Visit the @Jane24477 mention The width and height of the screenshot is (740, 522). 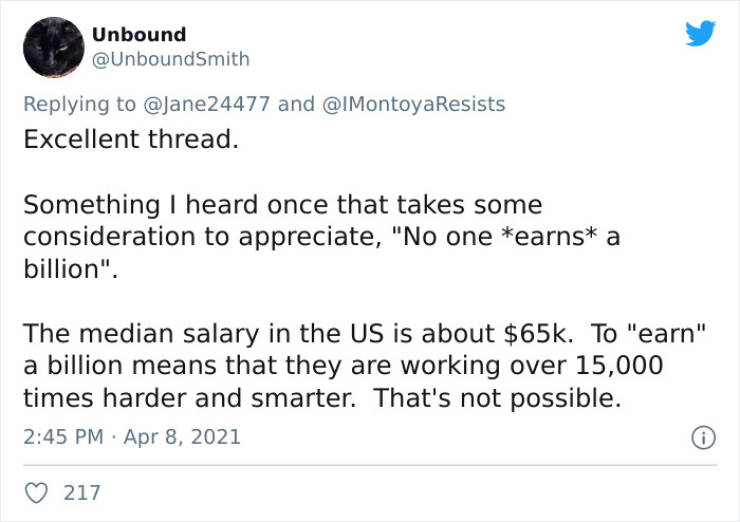click(206, 104)
